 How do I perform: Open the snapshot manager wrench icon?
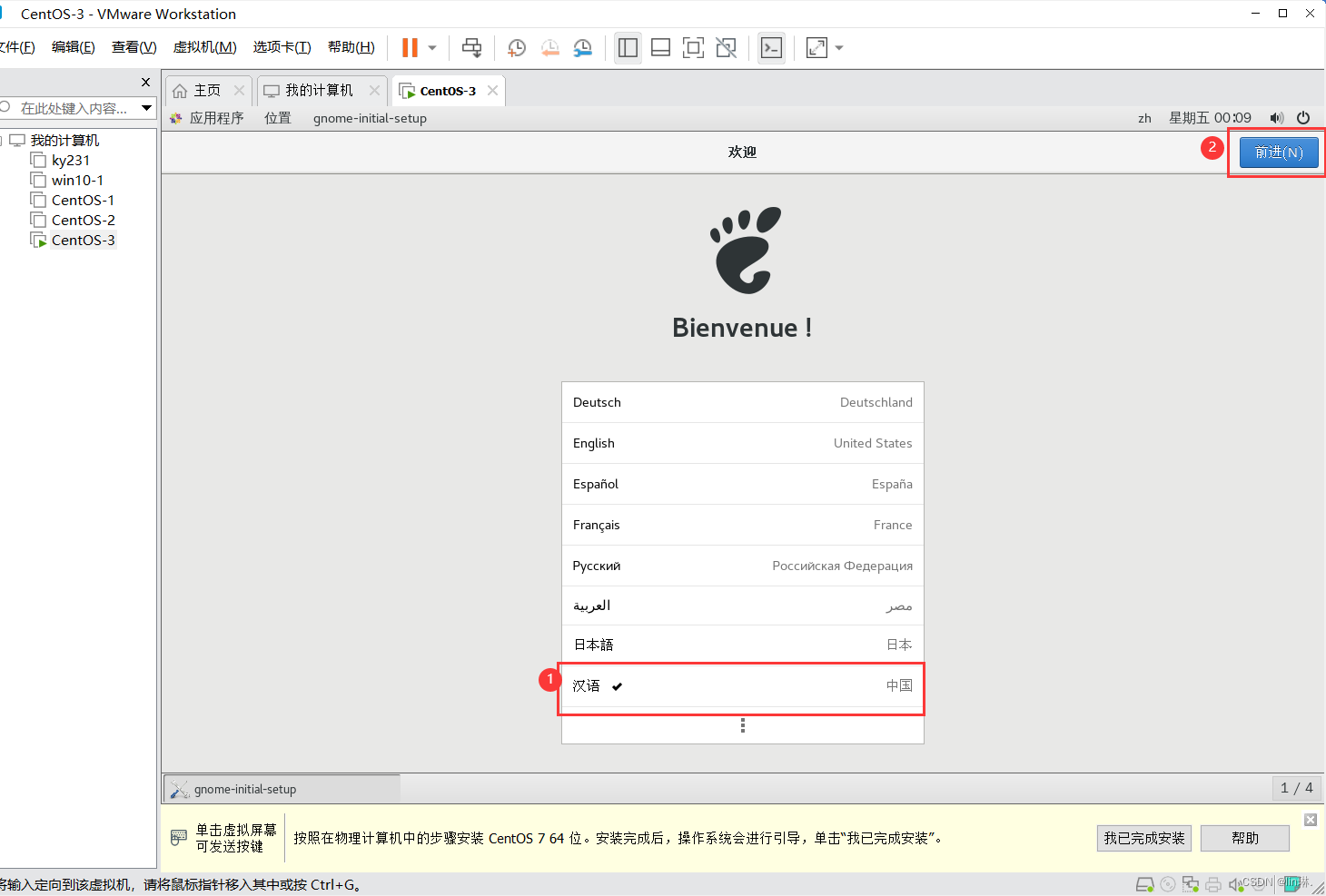point(583,48)
